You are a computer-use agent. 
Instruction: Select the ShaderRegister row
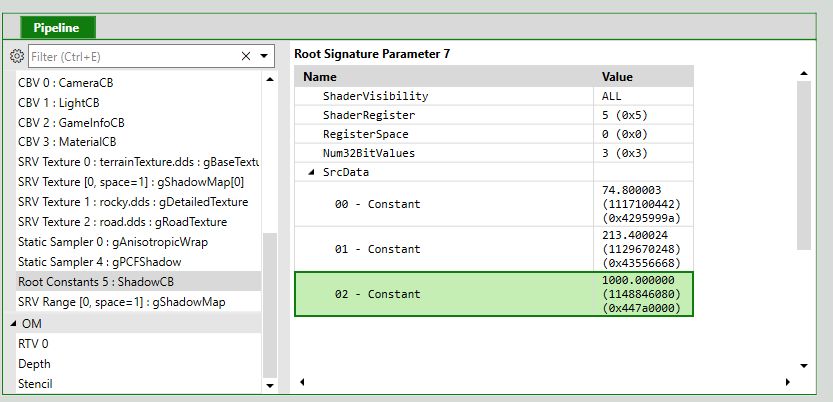[x=494, y=115]
